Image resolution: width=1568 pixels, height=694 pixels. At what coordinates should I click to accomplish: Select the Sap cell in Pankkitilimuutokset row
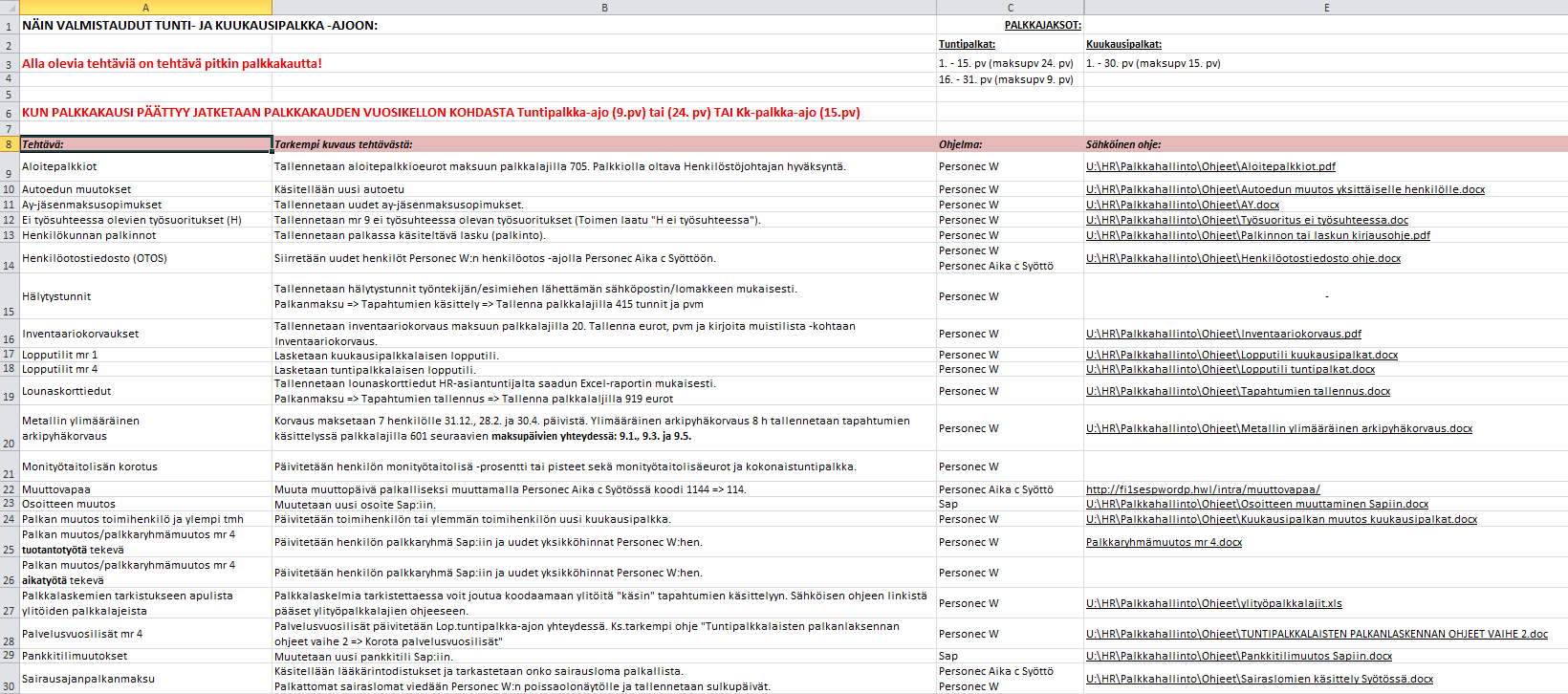[x=1010, y=656]
